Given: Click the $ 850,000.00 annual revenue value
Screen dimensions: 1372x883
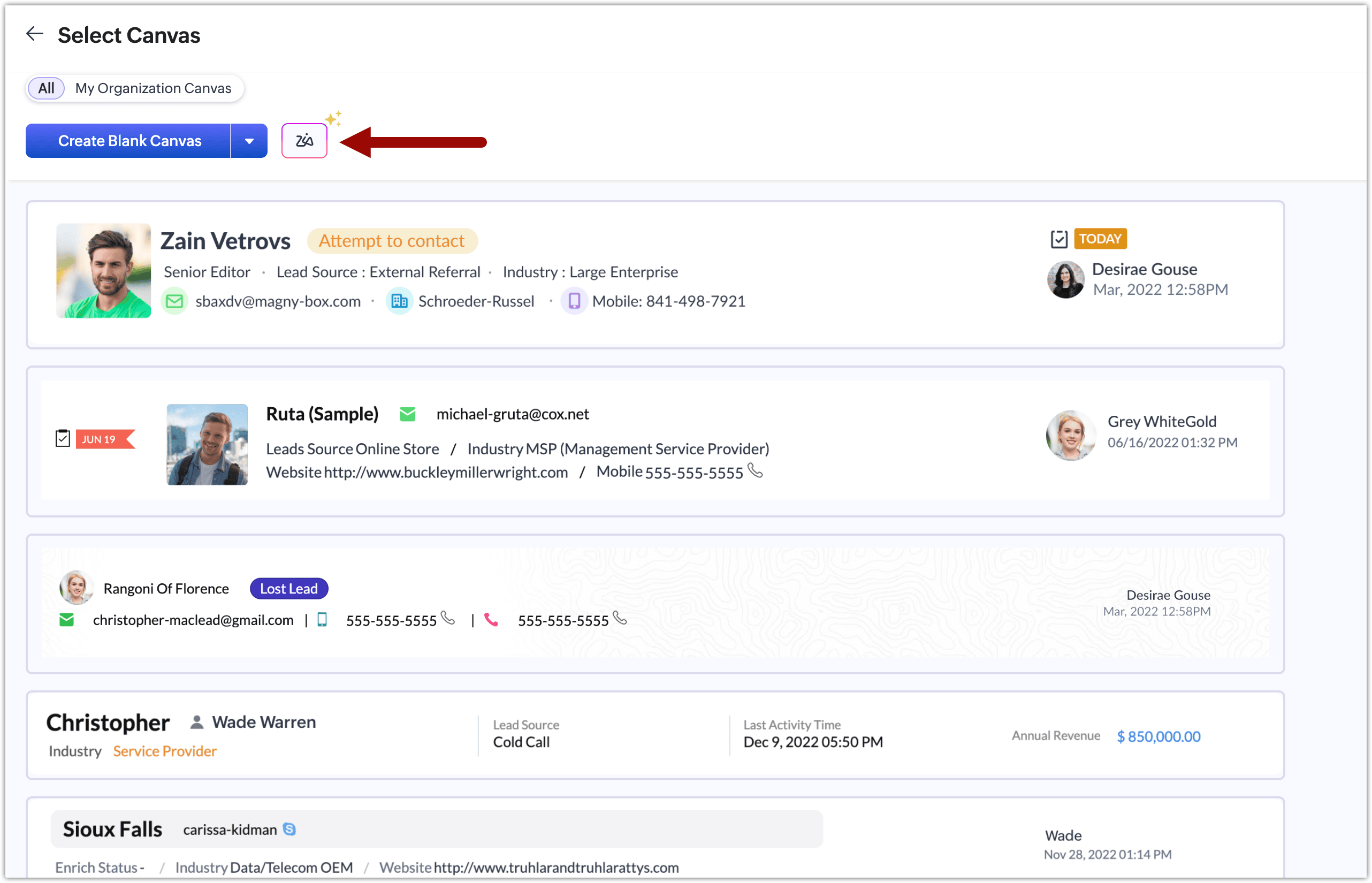Looking at the screenshot, I should [x=1158, y=736].
